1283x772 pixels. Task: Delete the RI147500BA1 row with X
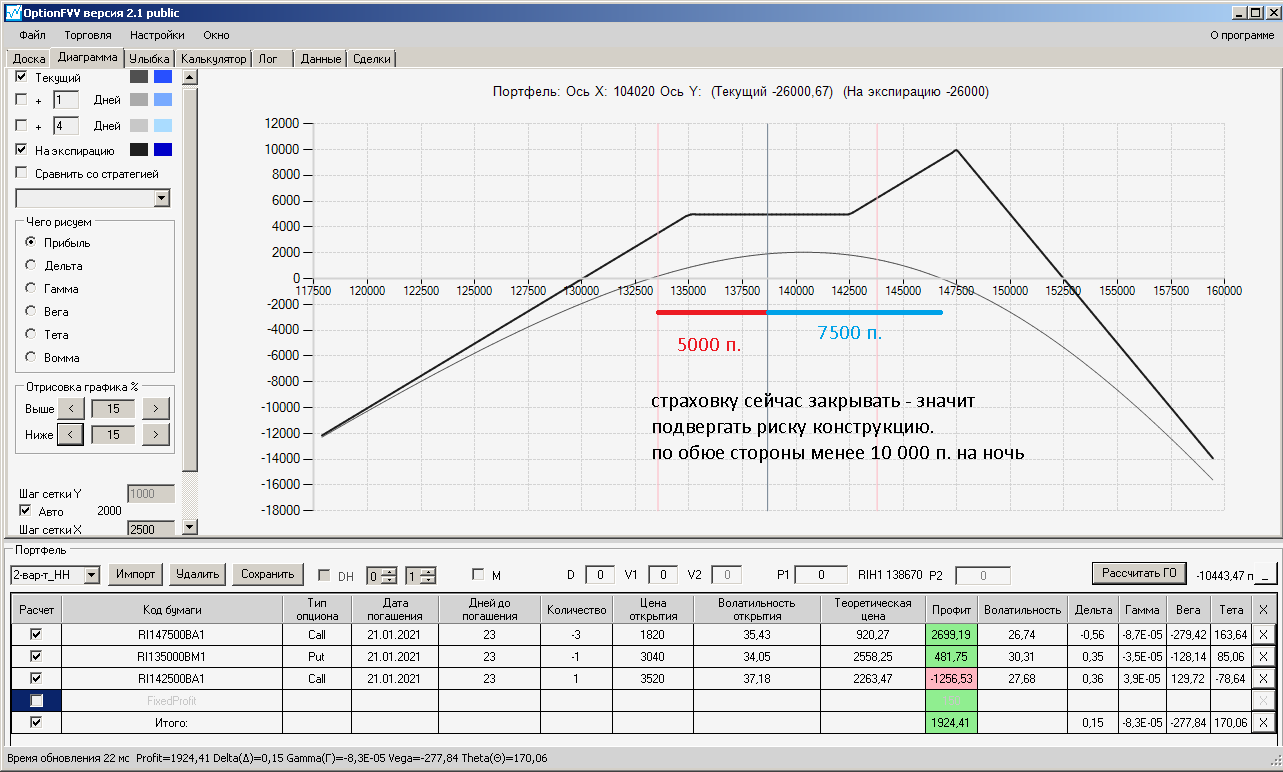1263,634
